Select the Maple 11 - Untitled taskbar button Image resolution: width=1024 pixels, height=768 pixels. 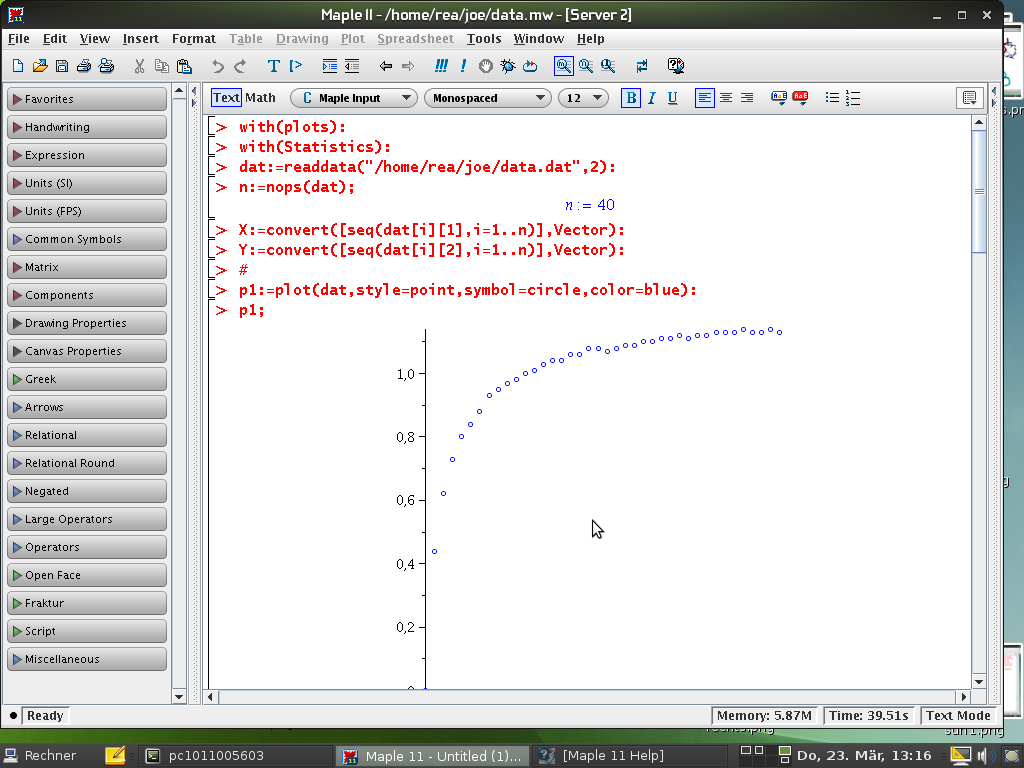[432, 756]
